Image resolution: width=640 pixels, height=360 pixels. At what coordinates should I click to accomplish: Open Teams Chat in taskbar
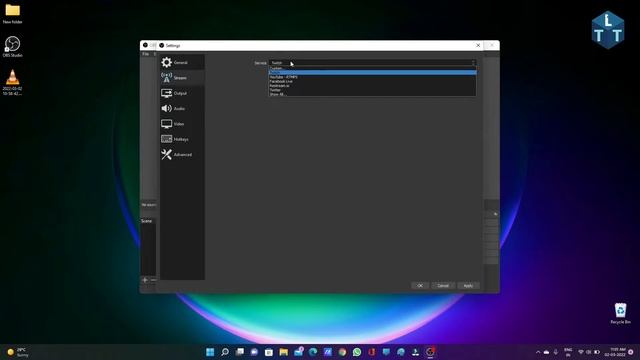254,352
